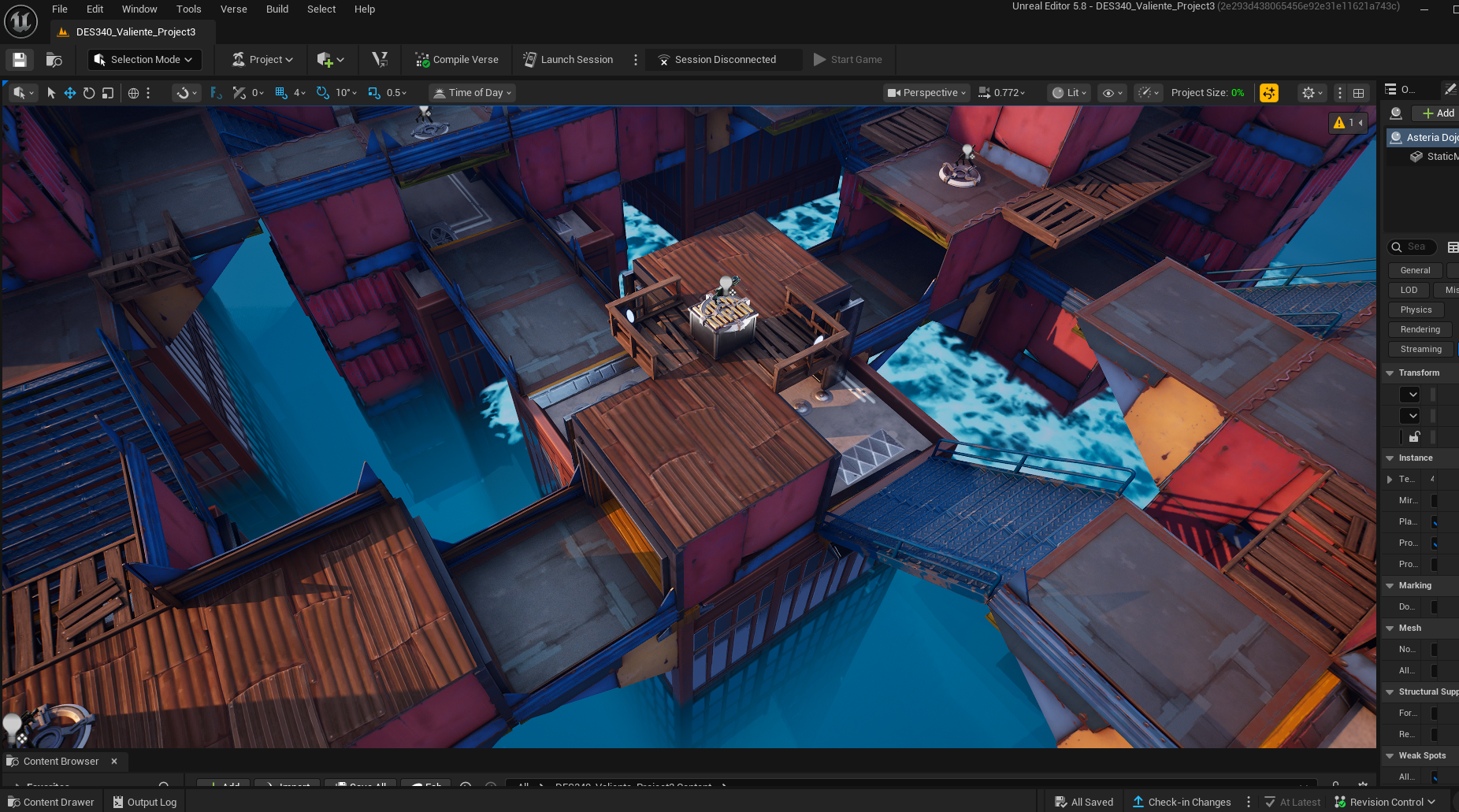1459x812 pixels.
Task: Click the details panel search field
Action: tap(1416, 247)
